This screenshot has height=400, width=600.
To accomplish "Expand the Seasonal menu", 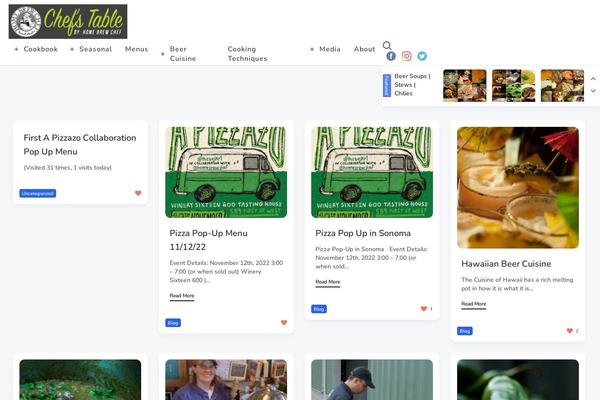I will [96, 49].
